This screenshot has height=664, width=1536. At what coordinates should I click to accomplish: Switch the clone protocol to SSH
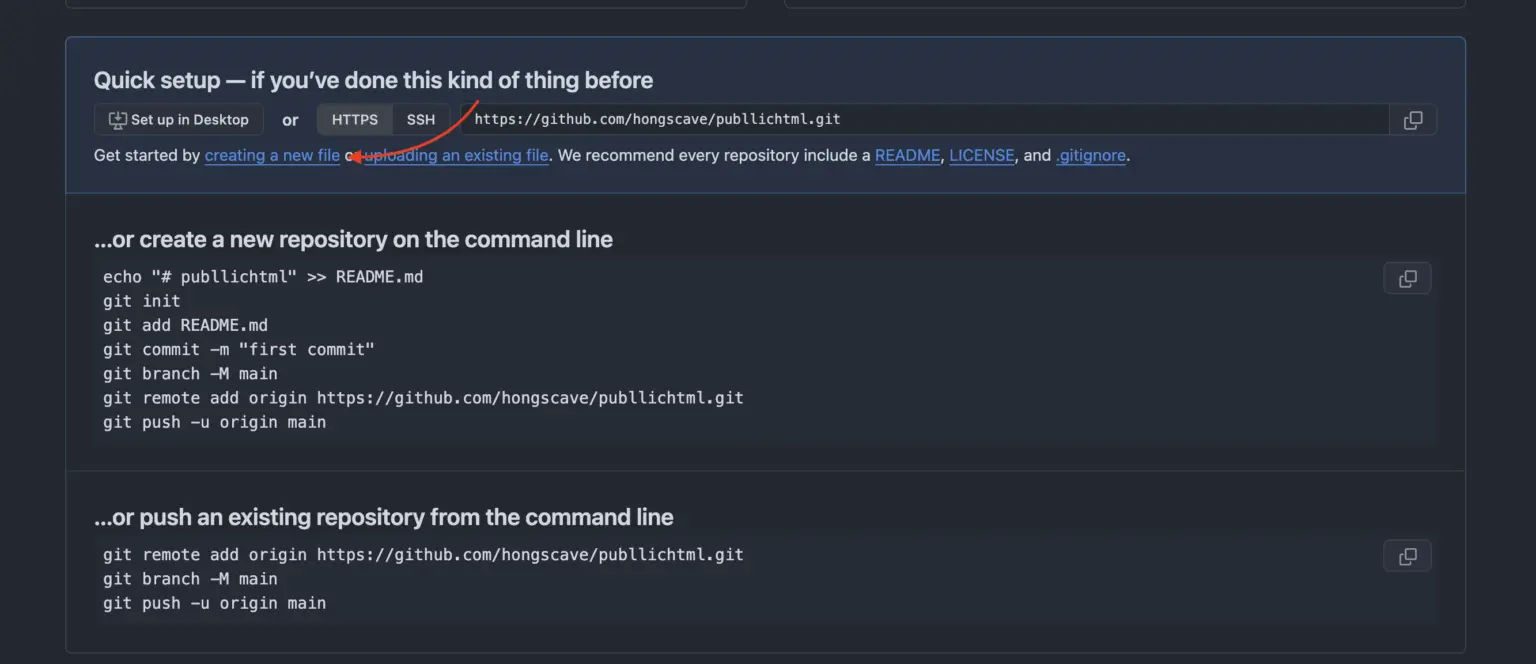(420, 119)
